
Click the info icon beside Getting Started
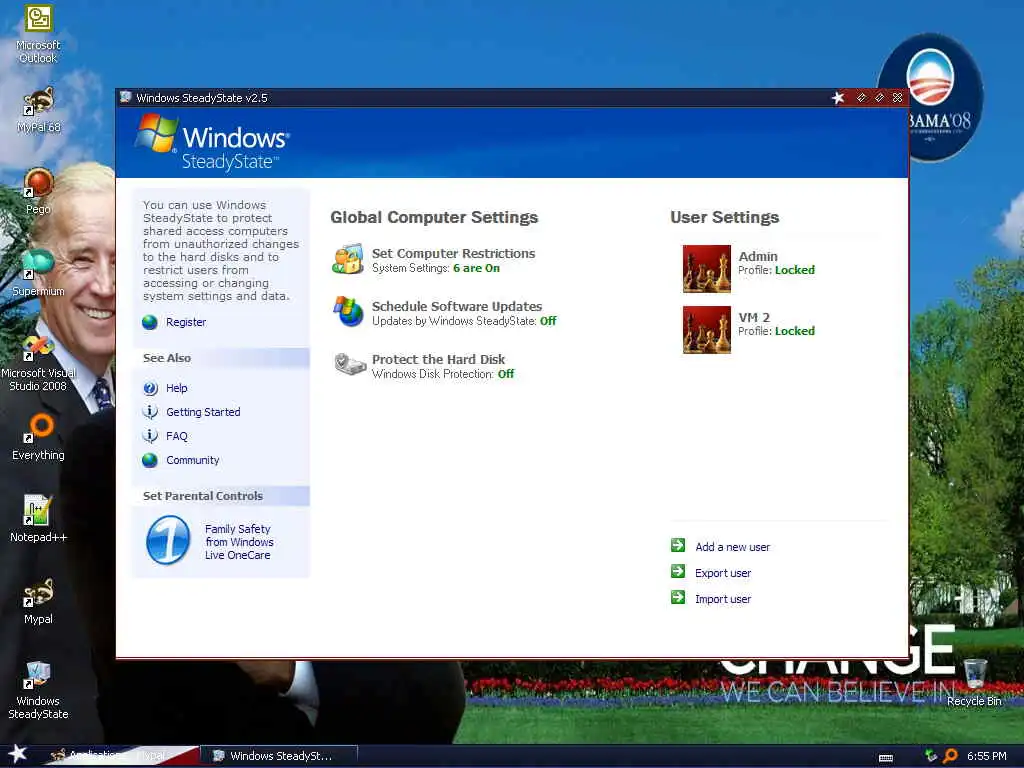pyautogui.click(x=150, y=412)
